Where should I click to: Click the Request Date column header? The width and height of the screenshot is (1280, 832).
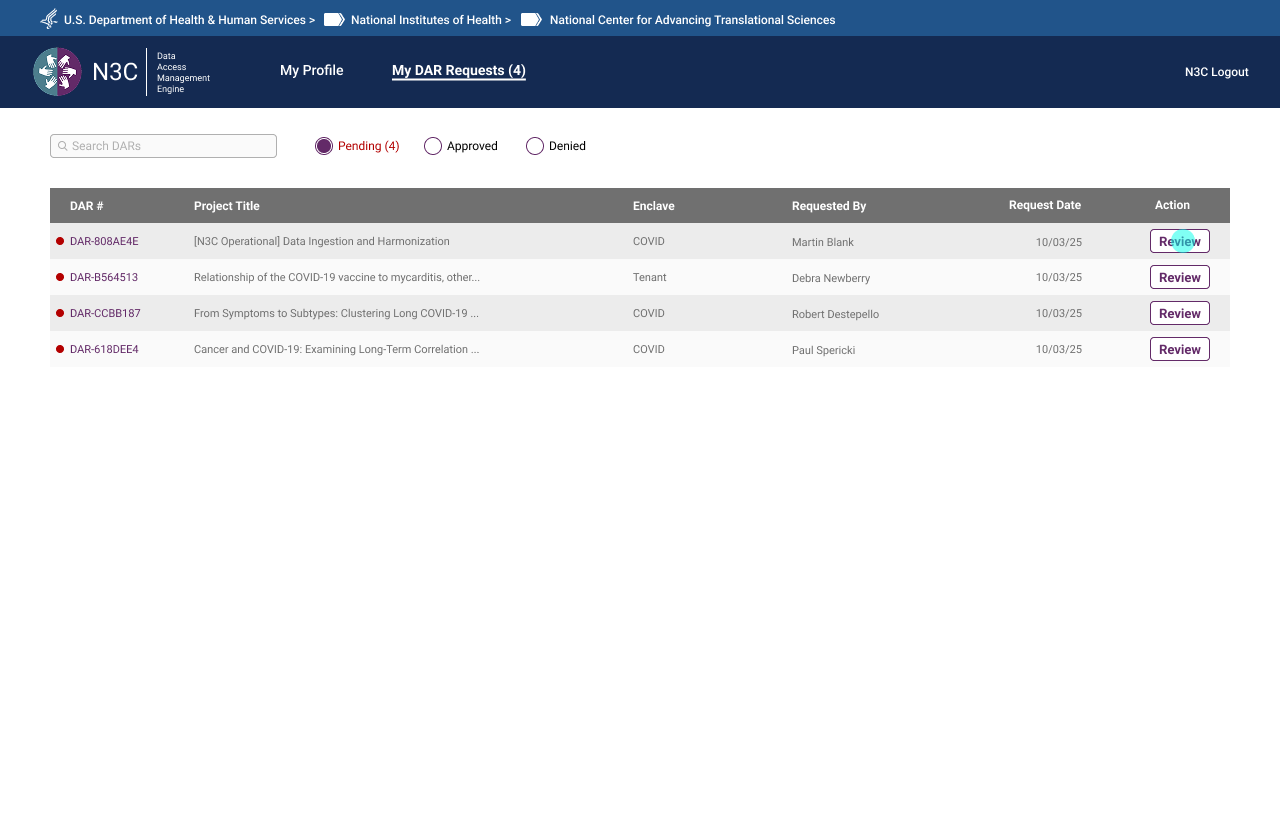[x=1044, y=205]
